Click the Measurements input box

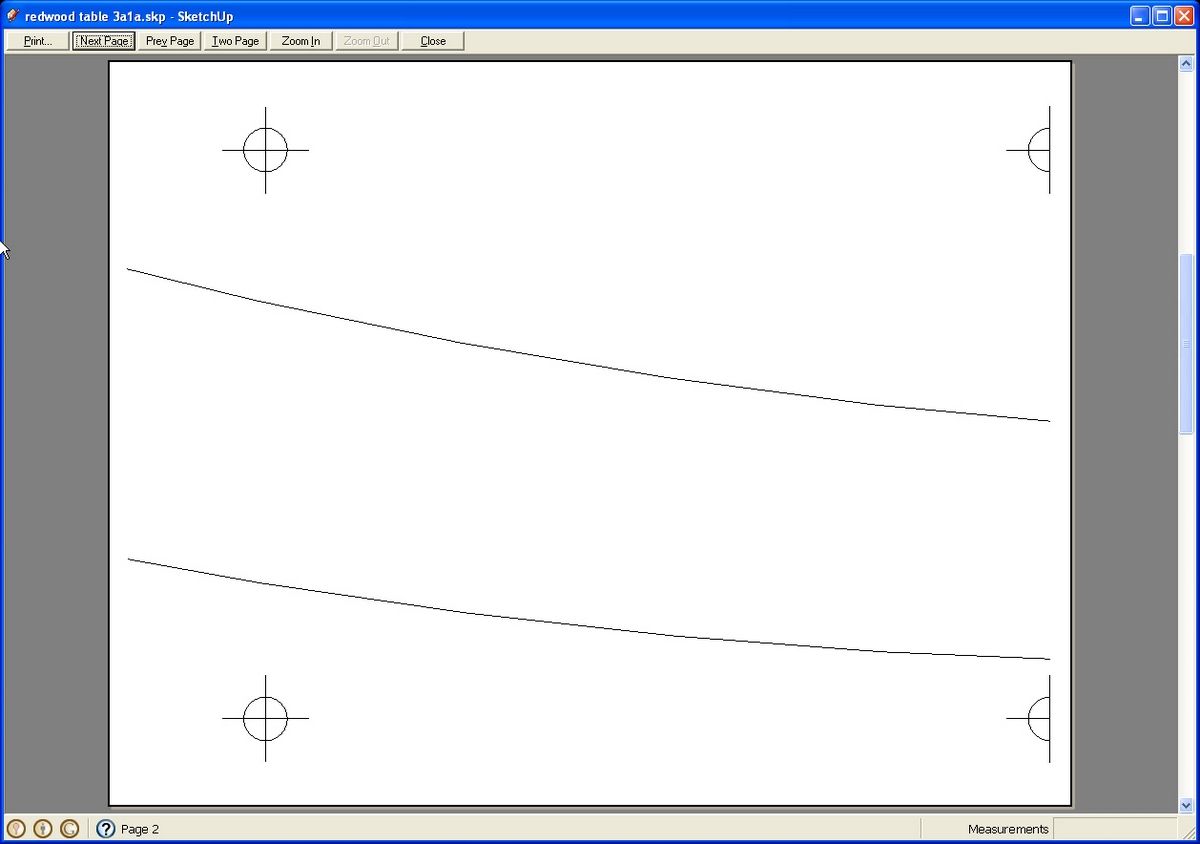click(1115, 829)
